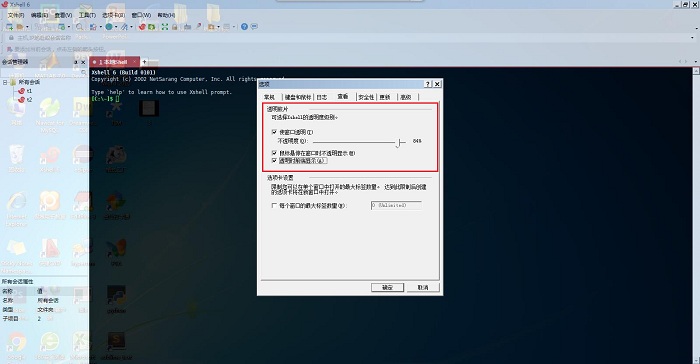Viewport: 700px width, 364px height.
Task: Click the 取消 button in the options dialog
Action: 423,288
